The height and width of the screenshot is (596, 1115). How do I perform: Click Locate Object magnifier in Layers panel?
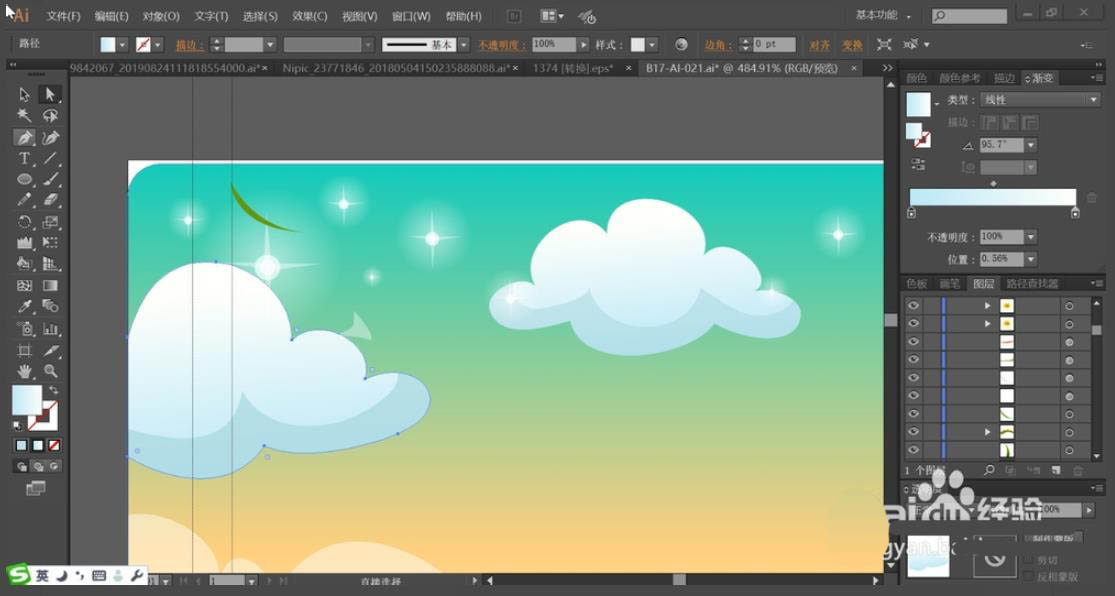point(989,470)
